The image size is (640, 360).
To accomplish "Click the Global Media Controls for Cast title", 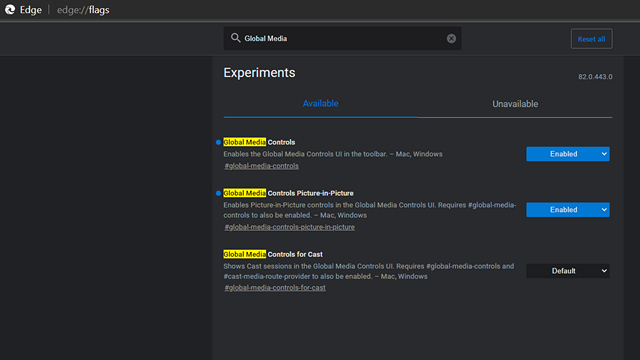I will tap(273, 254).
